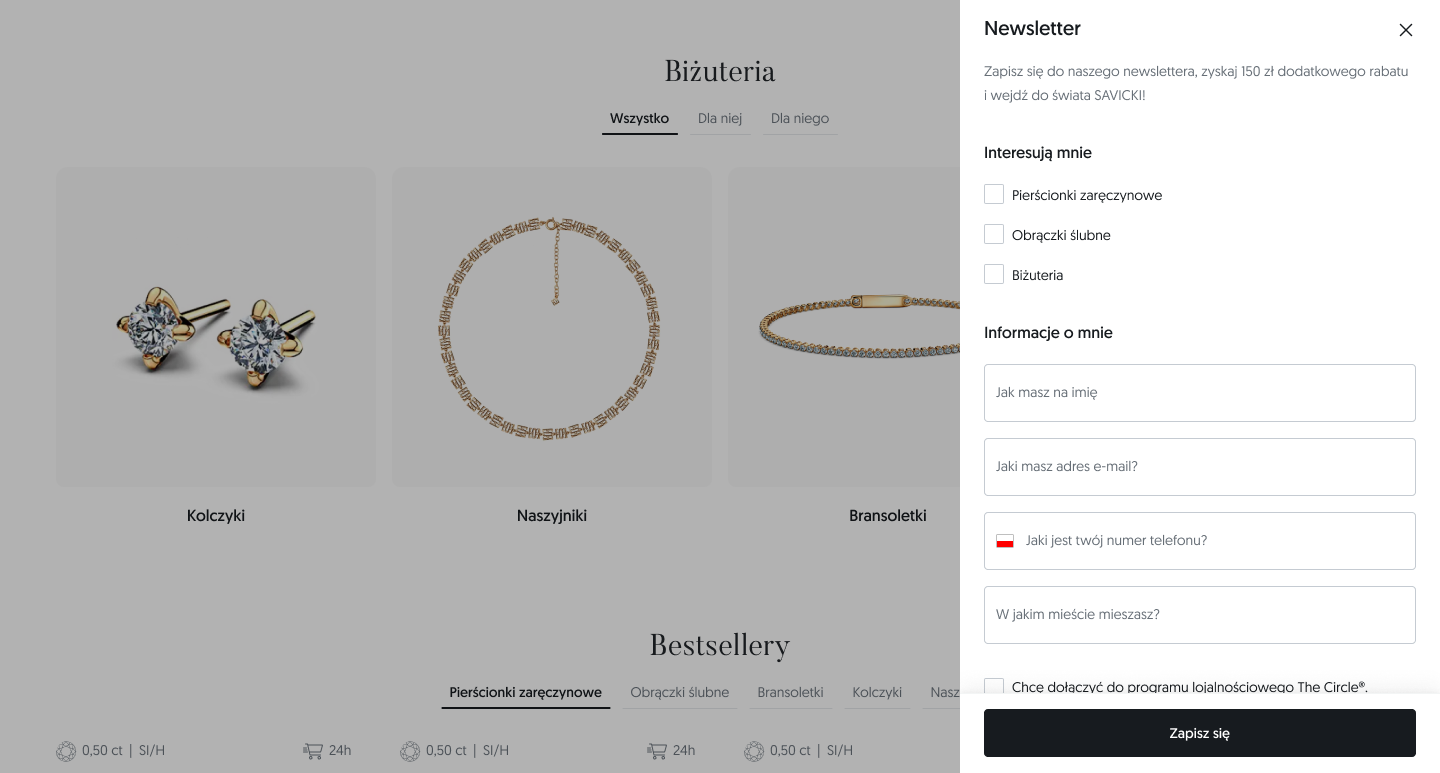This screenshot has width=1440, height=773.
Task: Click the first diamond icon next to 0,50 ct
Action: click(66, 751)
